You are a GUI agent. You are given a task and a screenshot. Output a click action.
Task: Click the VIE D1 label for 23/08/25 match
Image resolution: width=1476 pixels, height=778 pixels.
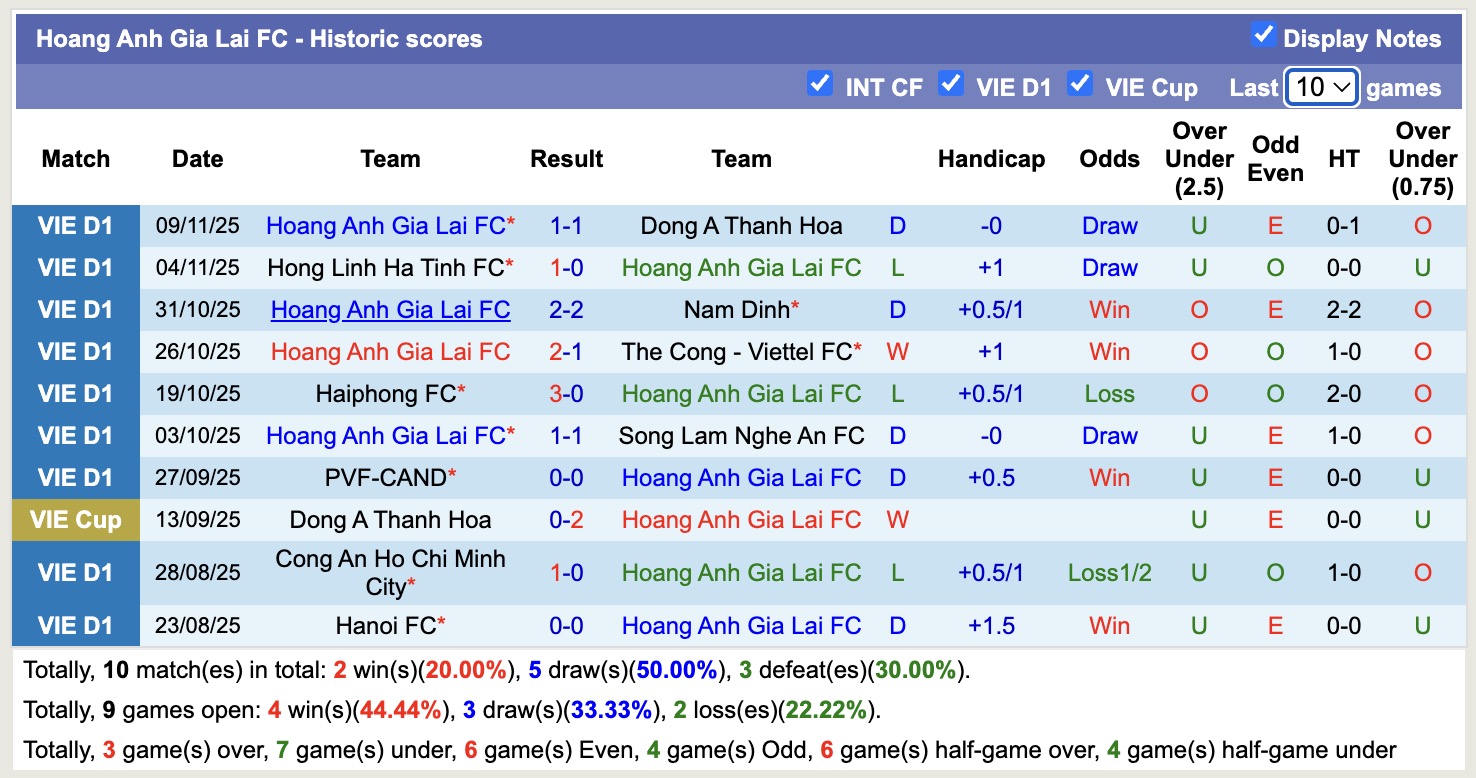[x=76, y=626]
